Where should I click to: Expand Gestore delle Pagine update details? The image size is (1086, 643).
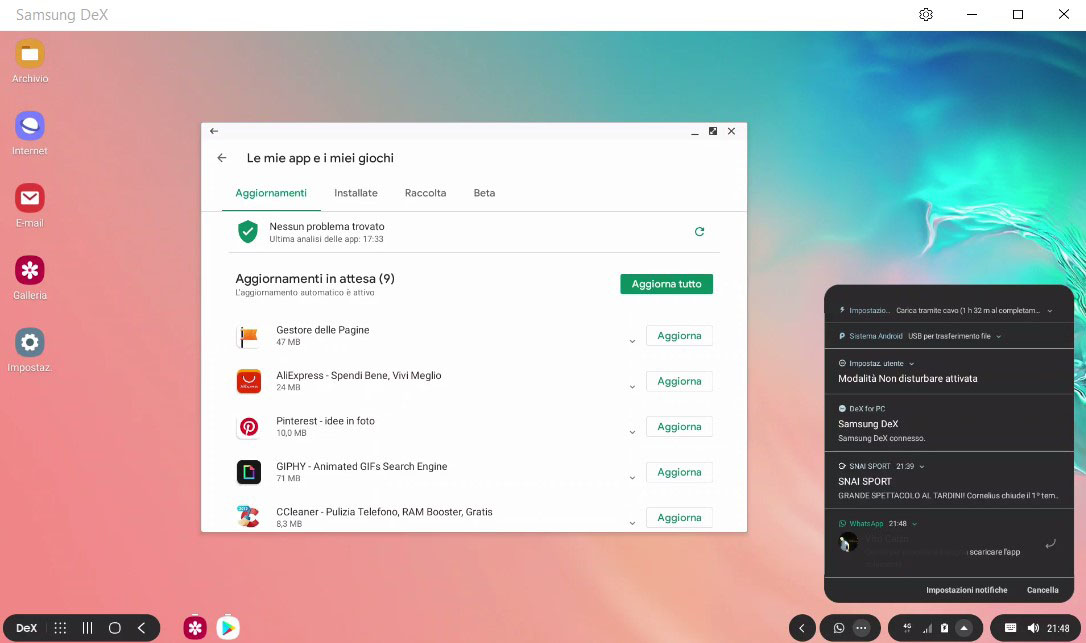point(632,342)
